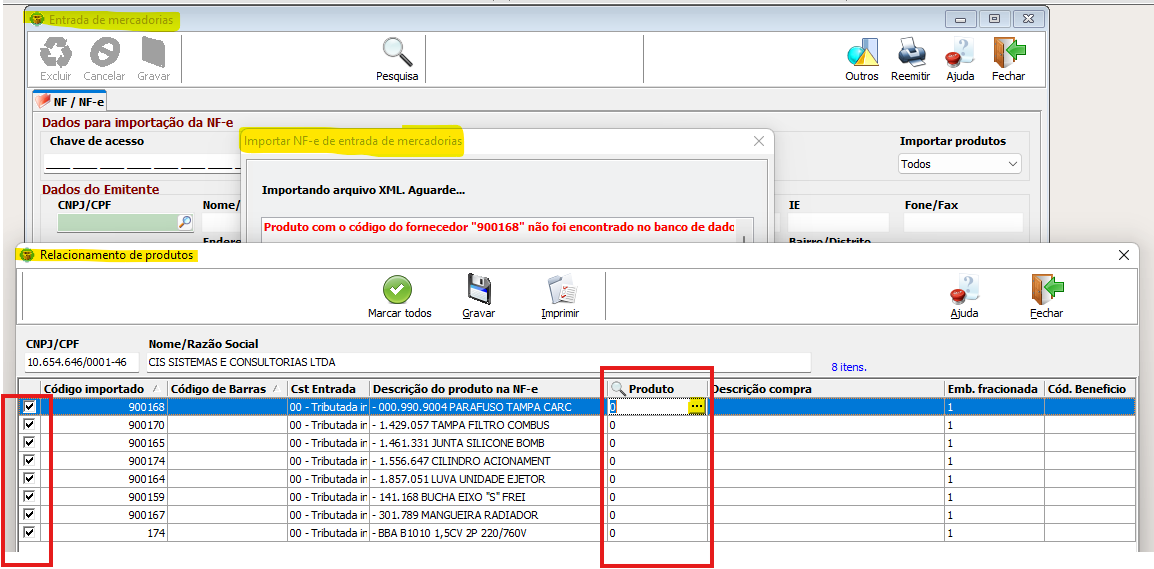
Task: Select the NF / NF-e tab
Action: tap(71, 101)
